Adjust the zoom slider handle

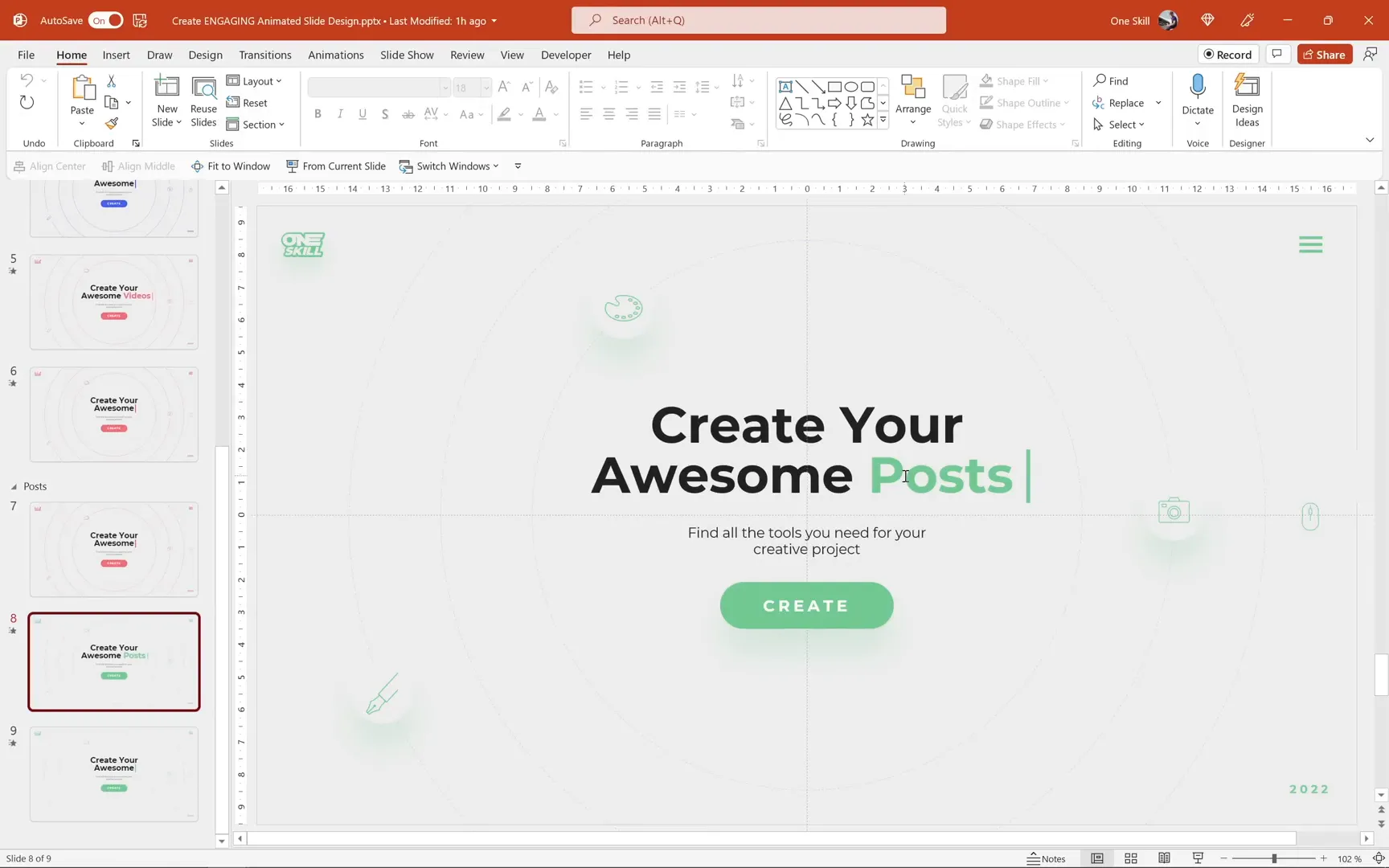(1274, 858)
